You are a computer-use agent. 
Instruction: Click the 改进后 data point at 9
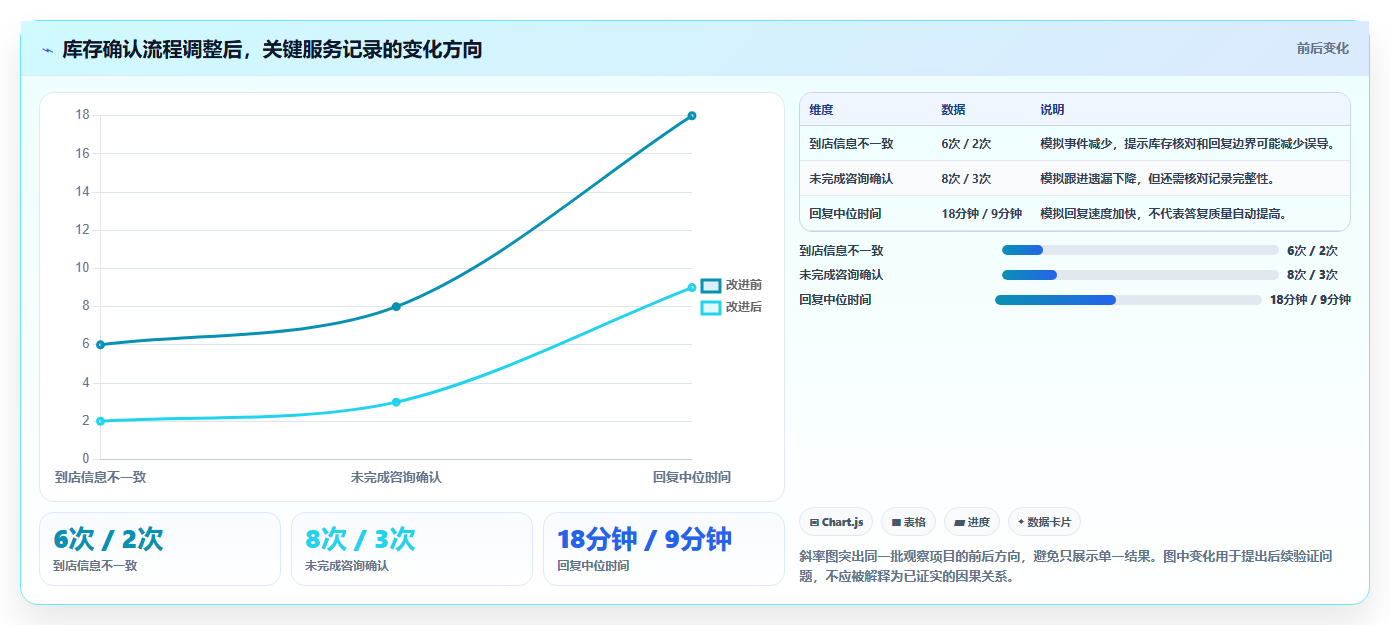click(x=692, y=288)
